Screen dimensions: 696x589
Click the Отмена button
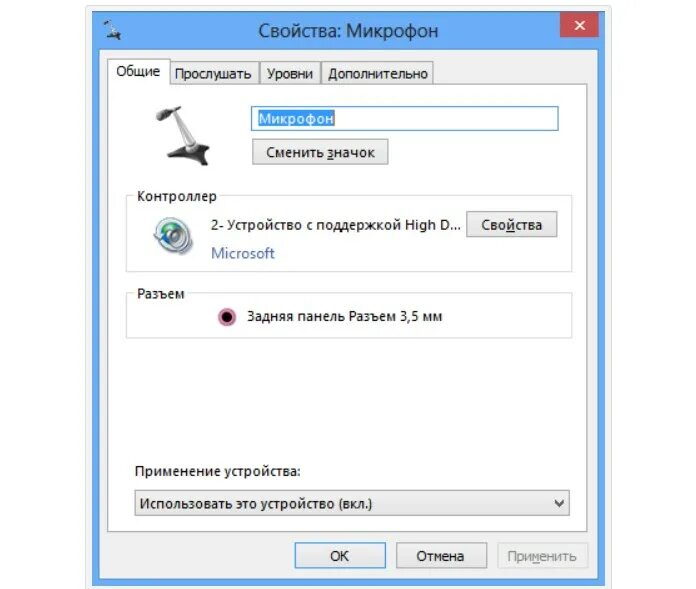(441, 556)
